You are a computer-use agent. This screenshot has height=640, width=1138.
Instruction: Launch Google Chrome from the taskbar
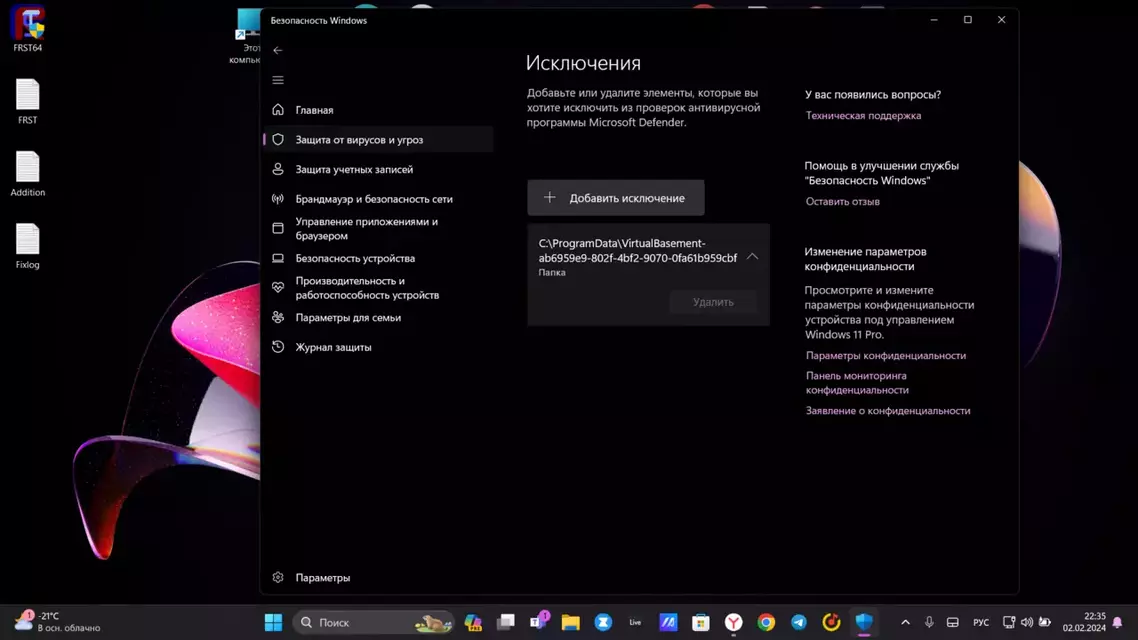[x=766, y=623]
